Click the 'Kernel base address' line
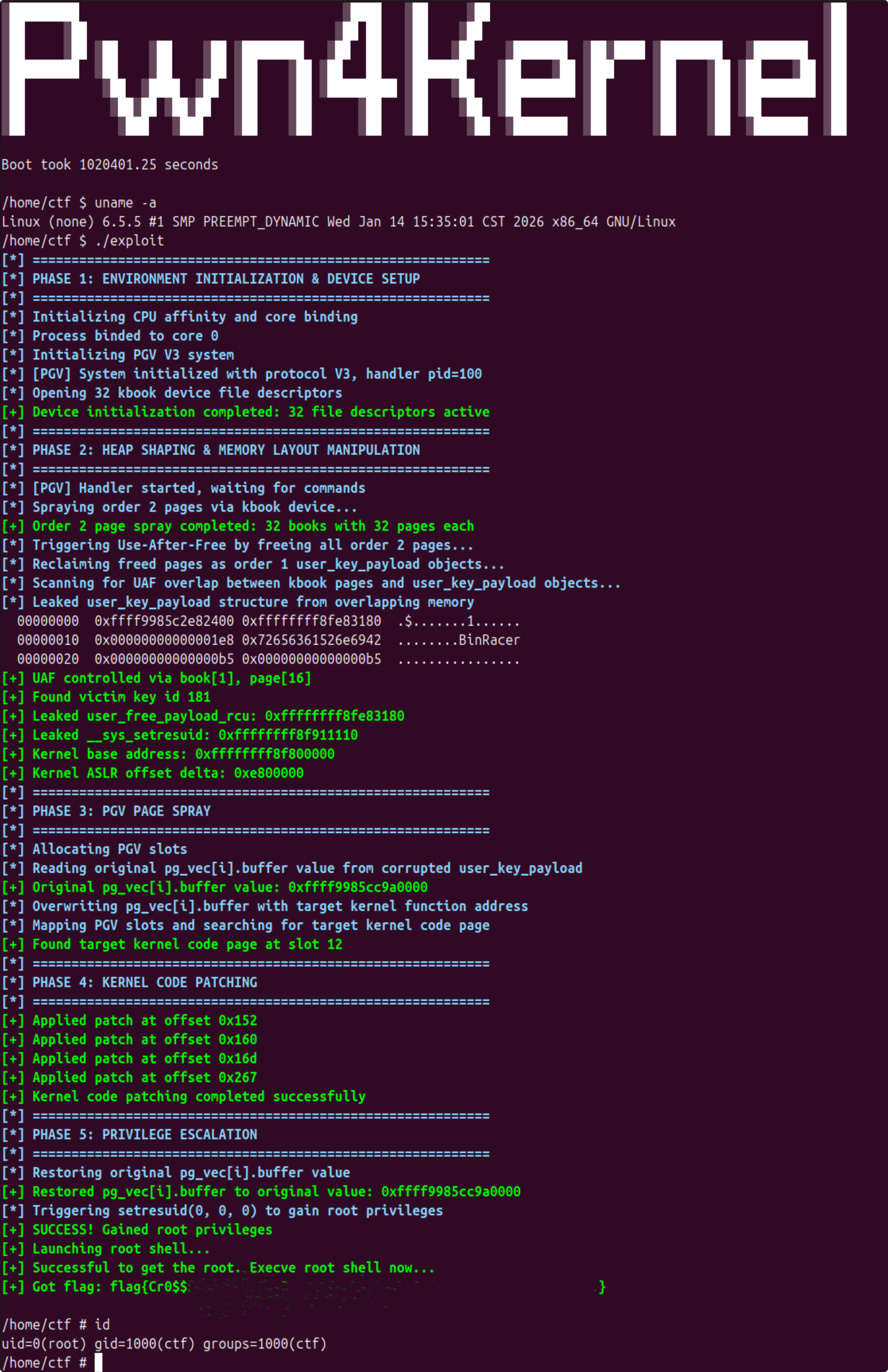The width and height of the screenshot is (888, 1372). [x=183, y=754]
